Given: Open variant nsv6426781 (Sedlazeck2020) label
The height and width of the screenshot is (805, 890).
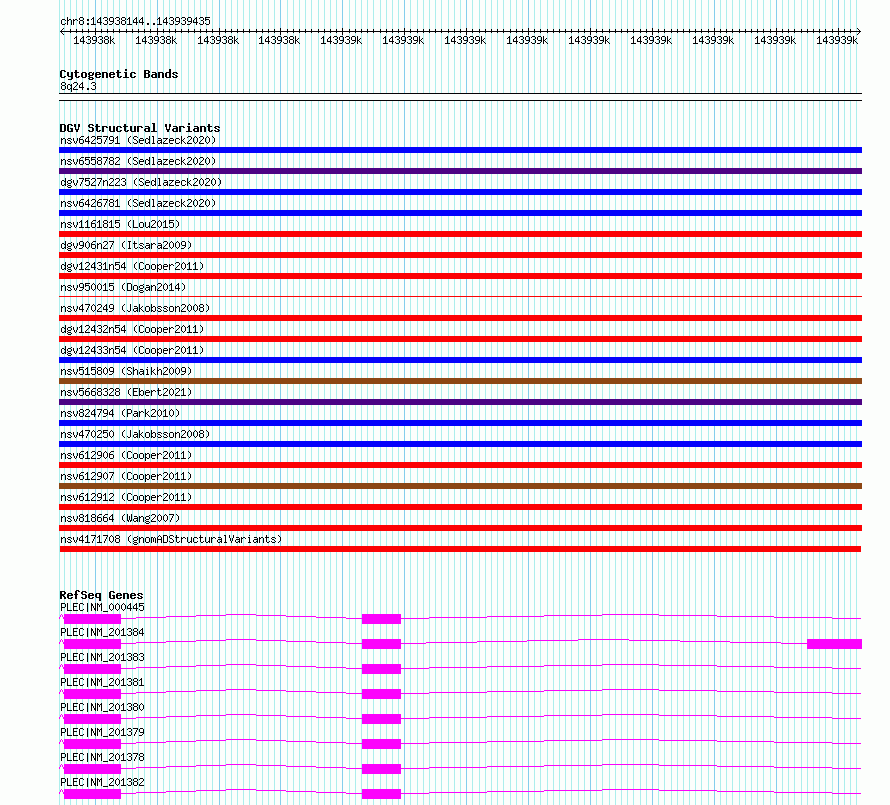Looking at the screenshot, I should point(138,203).
